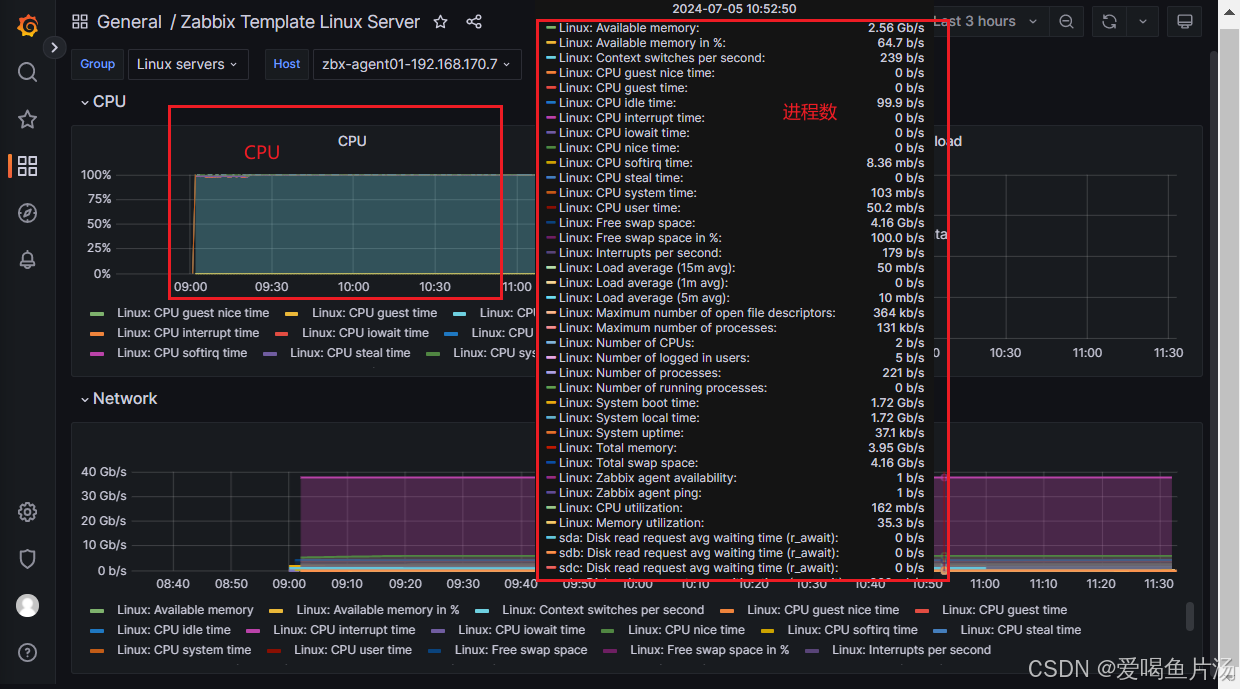Viewport: 1240px width, 689px height.
Task: Open the Help question mark icon
Action: [28, 653]
